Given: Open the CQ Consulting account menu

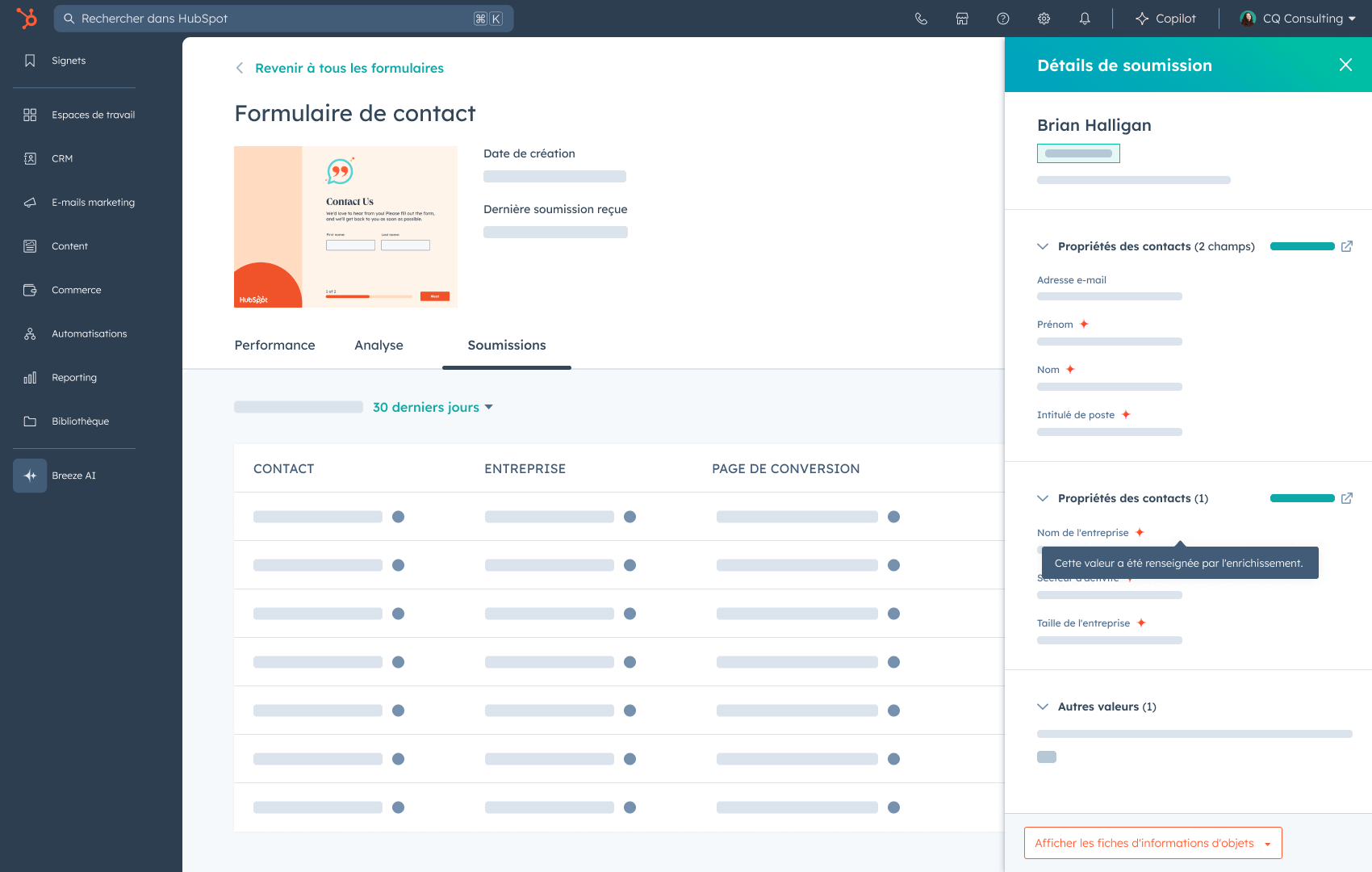Looking at the screenshot, I should pos(1298,19).
